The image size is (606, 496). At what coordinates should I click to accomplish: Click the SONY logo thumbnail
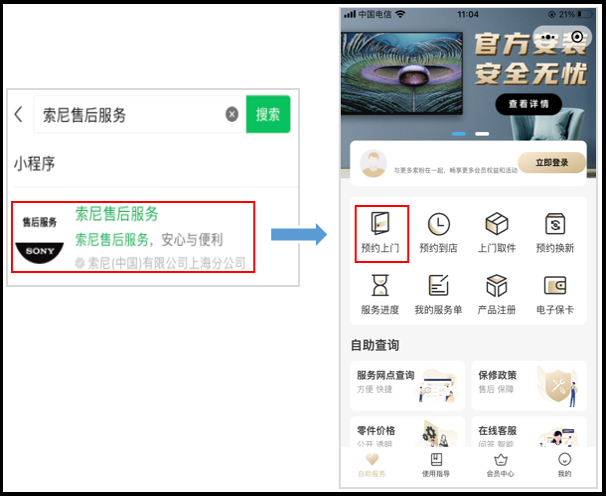tap(39, 253)
